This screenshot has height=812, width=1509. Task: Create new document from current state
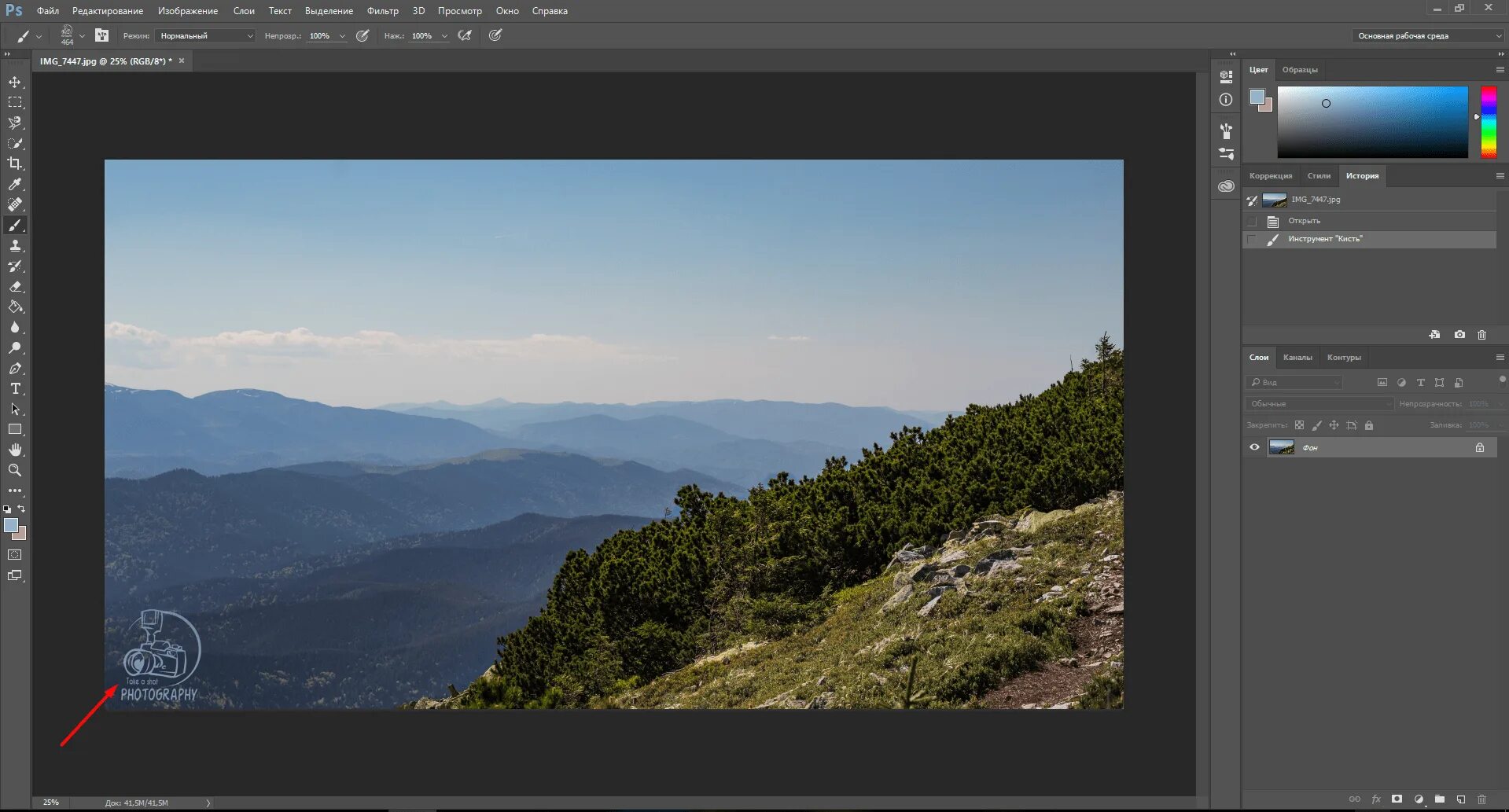1434,334
